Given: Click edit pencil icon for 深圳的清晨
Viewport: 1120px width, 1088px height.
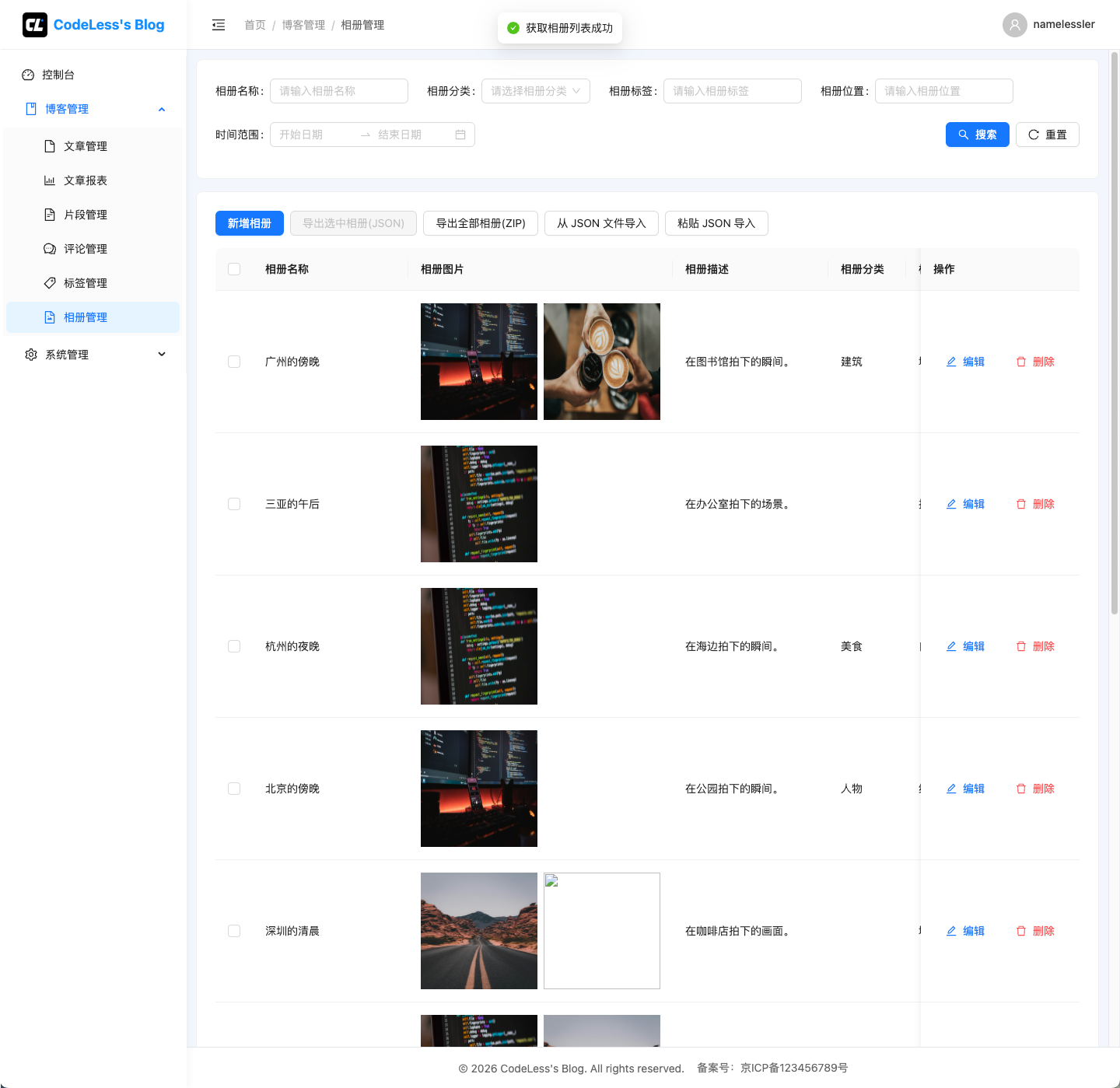Looking at the screenshot, I should 951,931.
